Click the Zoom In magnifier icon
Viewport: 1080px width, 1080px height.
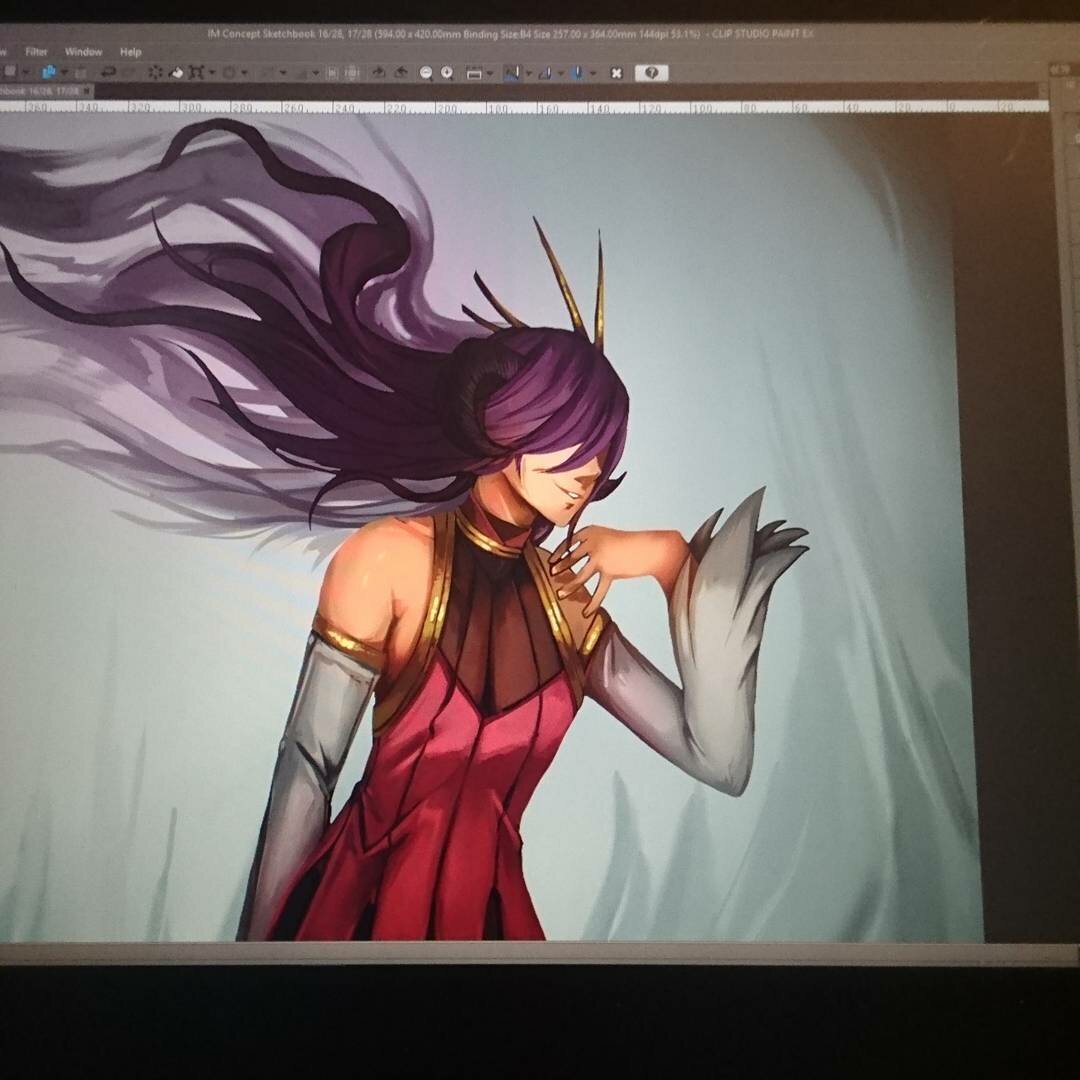(447, 73)
